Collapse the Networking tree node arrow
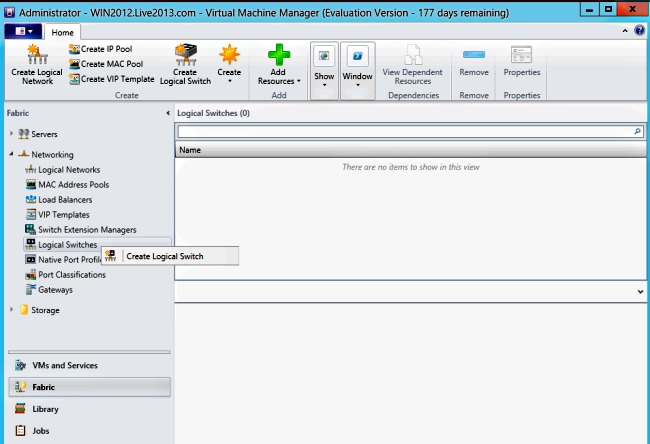The image size is (650, 444). [x=12, y=154]
